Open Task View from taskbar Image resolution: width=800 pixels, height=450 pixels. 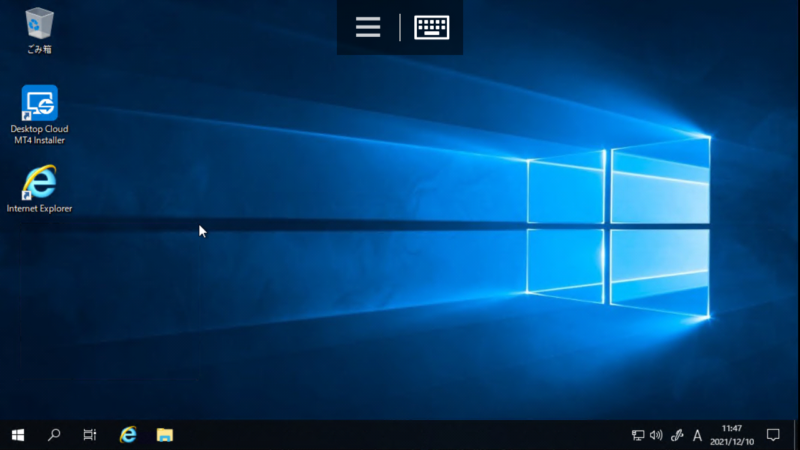(90, 435)
